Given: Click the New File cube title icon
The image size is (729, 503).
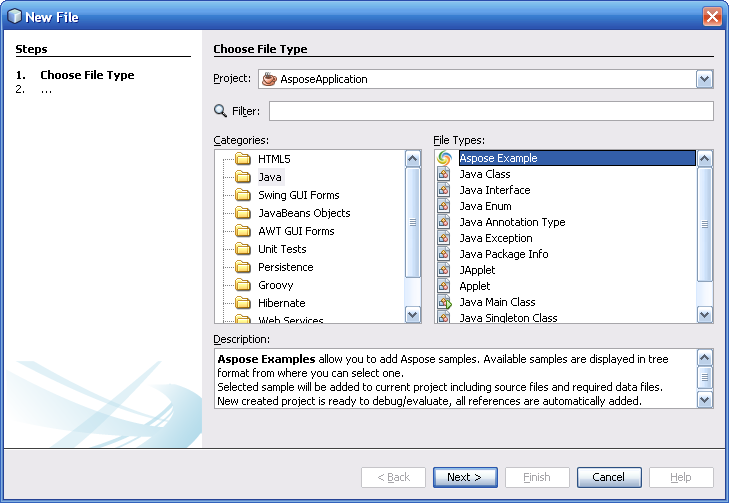Looking at the screenshot, I should 14,16.
